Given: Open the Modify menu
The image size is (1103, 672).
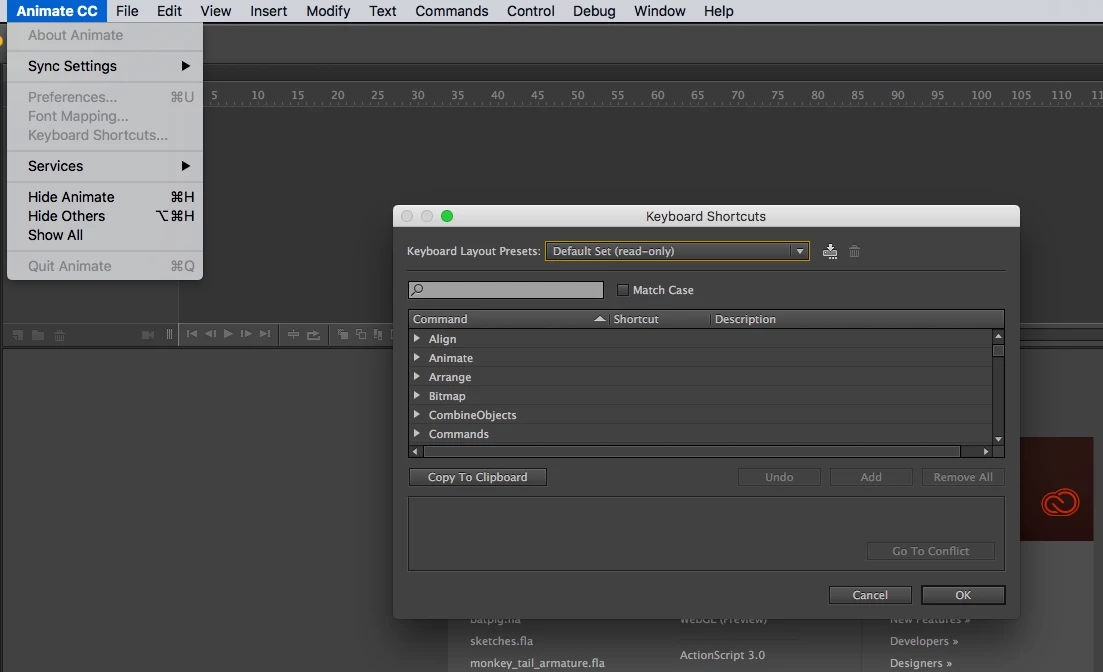Looking at the screenshot, I should click(328, 11).
